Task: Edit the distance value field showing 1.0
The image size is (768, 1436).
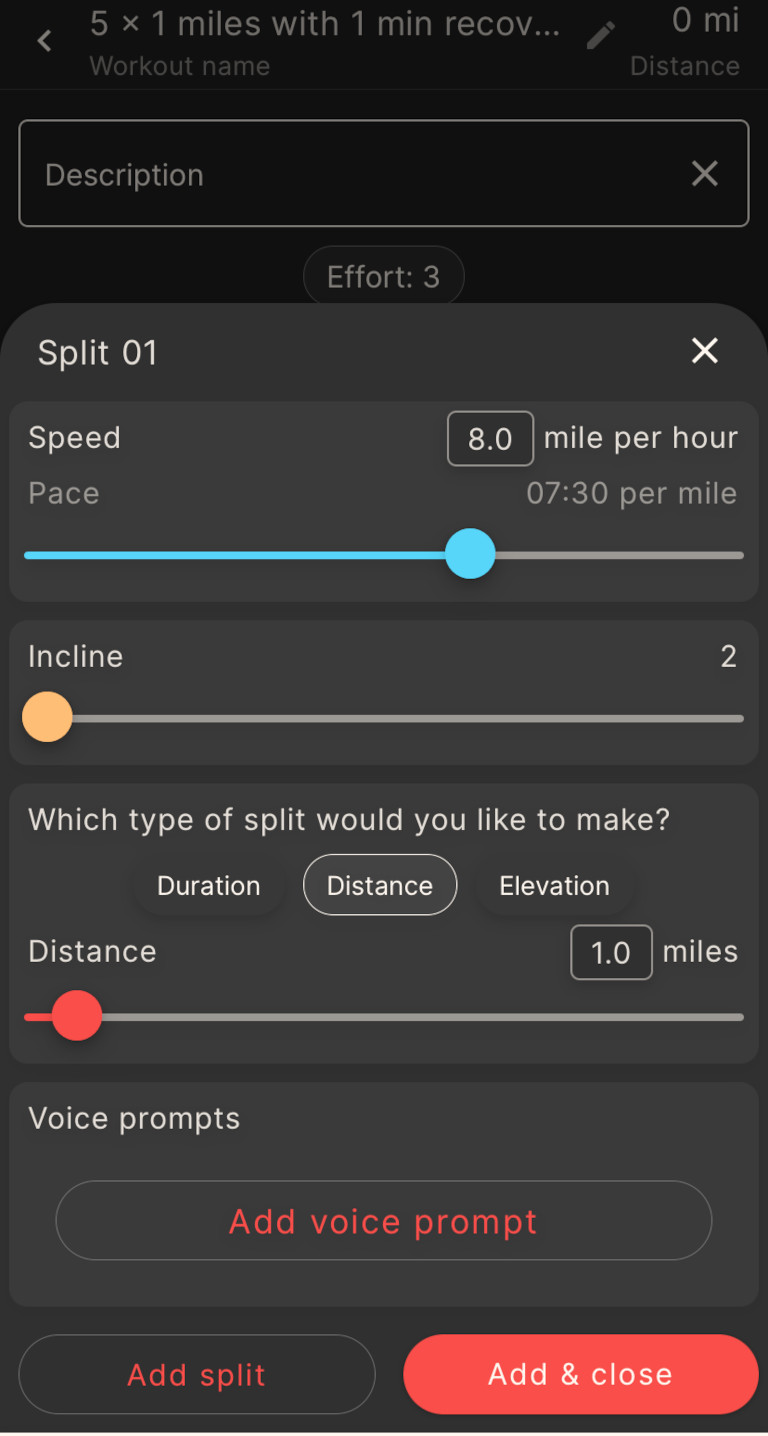Action: click(611, 952)
